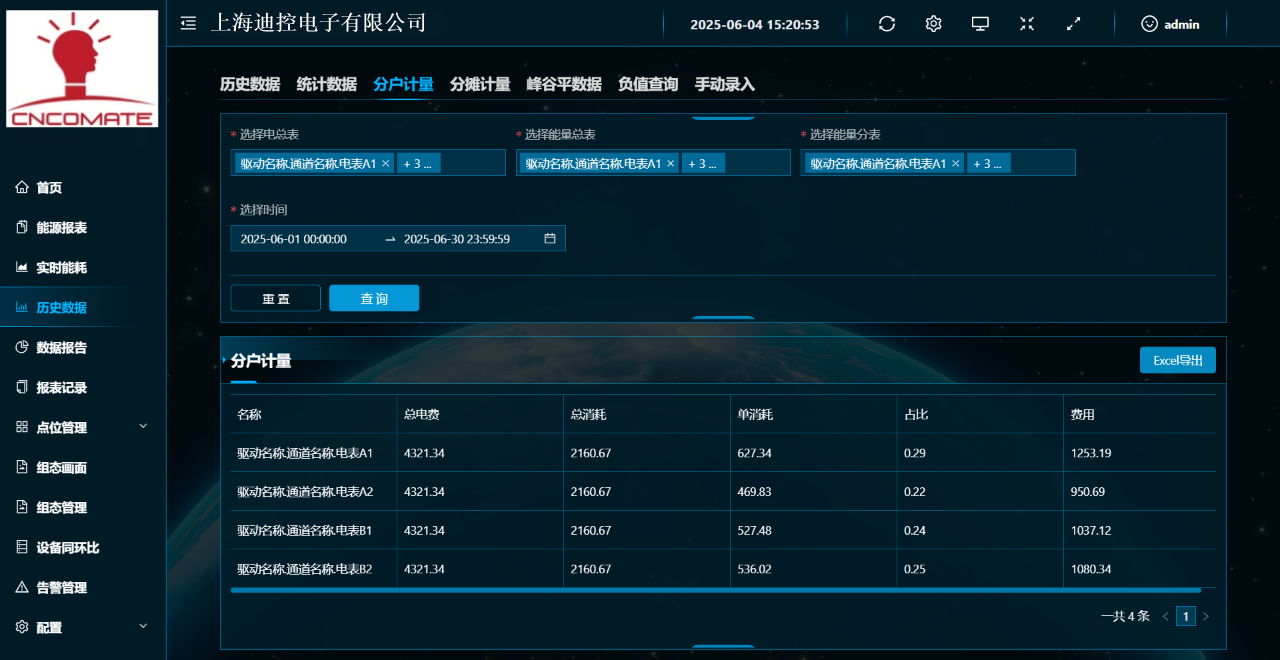Click the shrink-arrows icon in header
Image resolution: width=1280 pixels, height=660 pixels.
click(1027, 24)
